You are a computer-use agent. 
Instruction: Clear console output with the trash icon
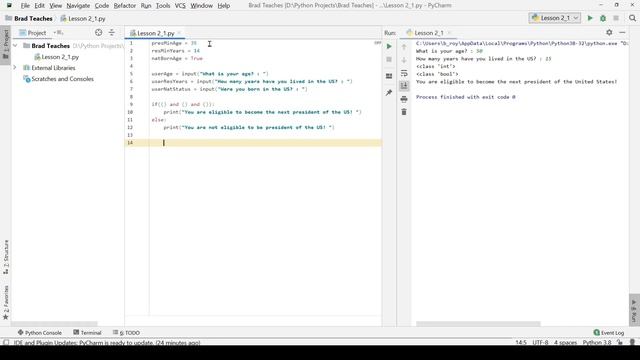pyautogui.click(x=404, y=112)
